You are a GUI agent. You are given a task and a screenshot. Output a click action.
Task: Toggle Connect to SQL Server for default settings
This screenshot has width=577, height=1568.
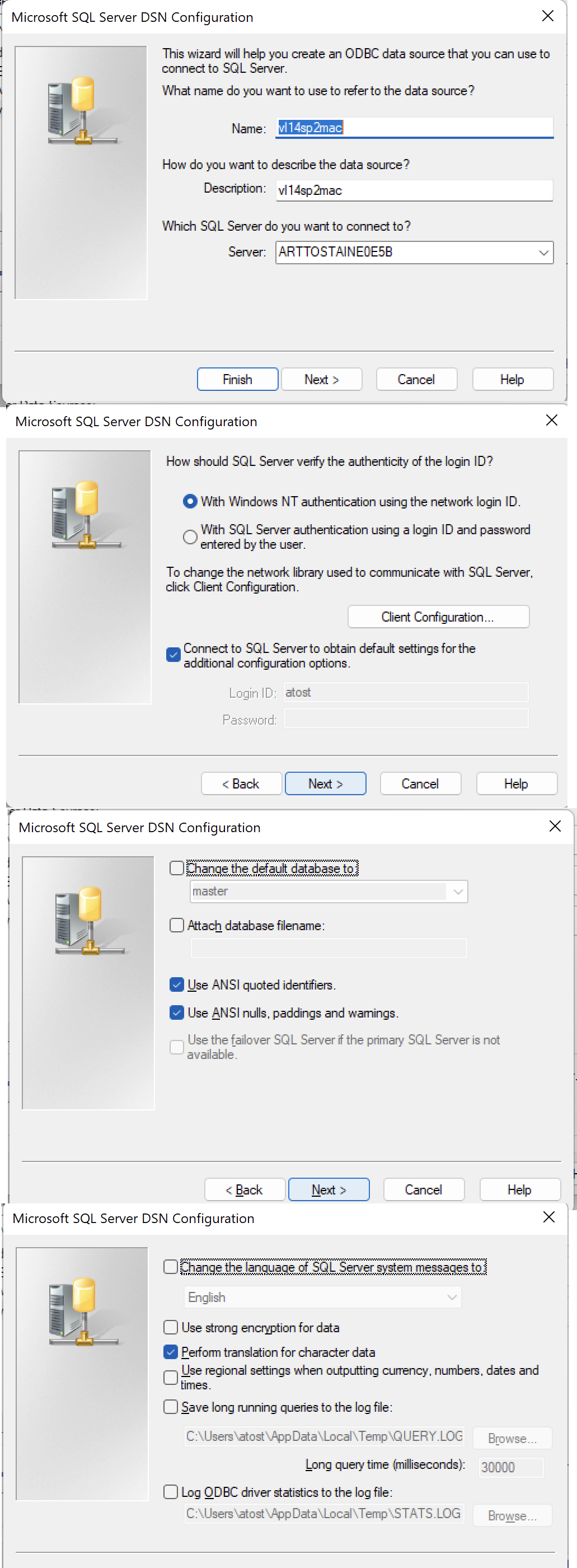pos(173,655)
